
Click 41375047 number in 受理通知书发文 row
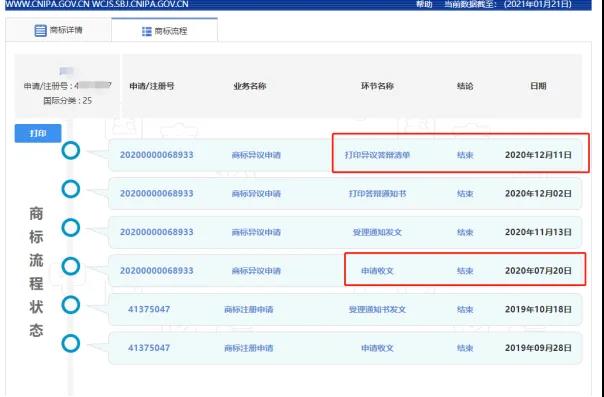(x=149, y=309)
